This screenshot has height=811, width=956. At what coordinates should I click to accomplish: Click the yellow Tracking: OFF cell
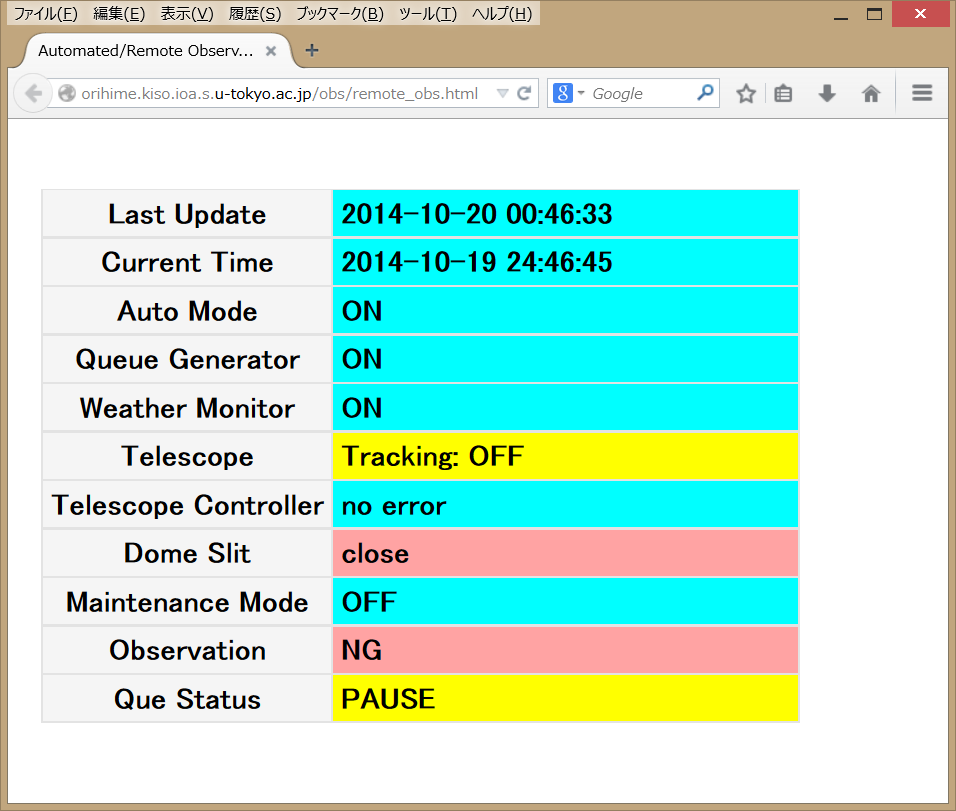click(565, 457)
